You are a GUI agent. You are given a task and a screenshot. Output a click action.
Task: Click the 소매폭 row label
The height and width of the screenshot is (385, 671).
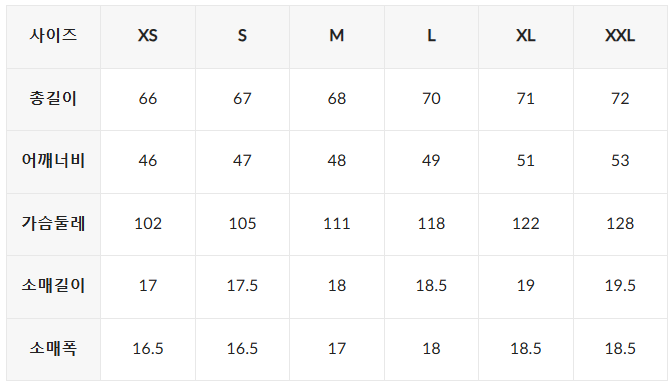pyautogui.click(x=53, y=349)
